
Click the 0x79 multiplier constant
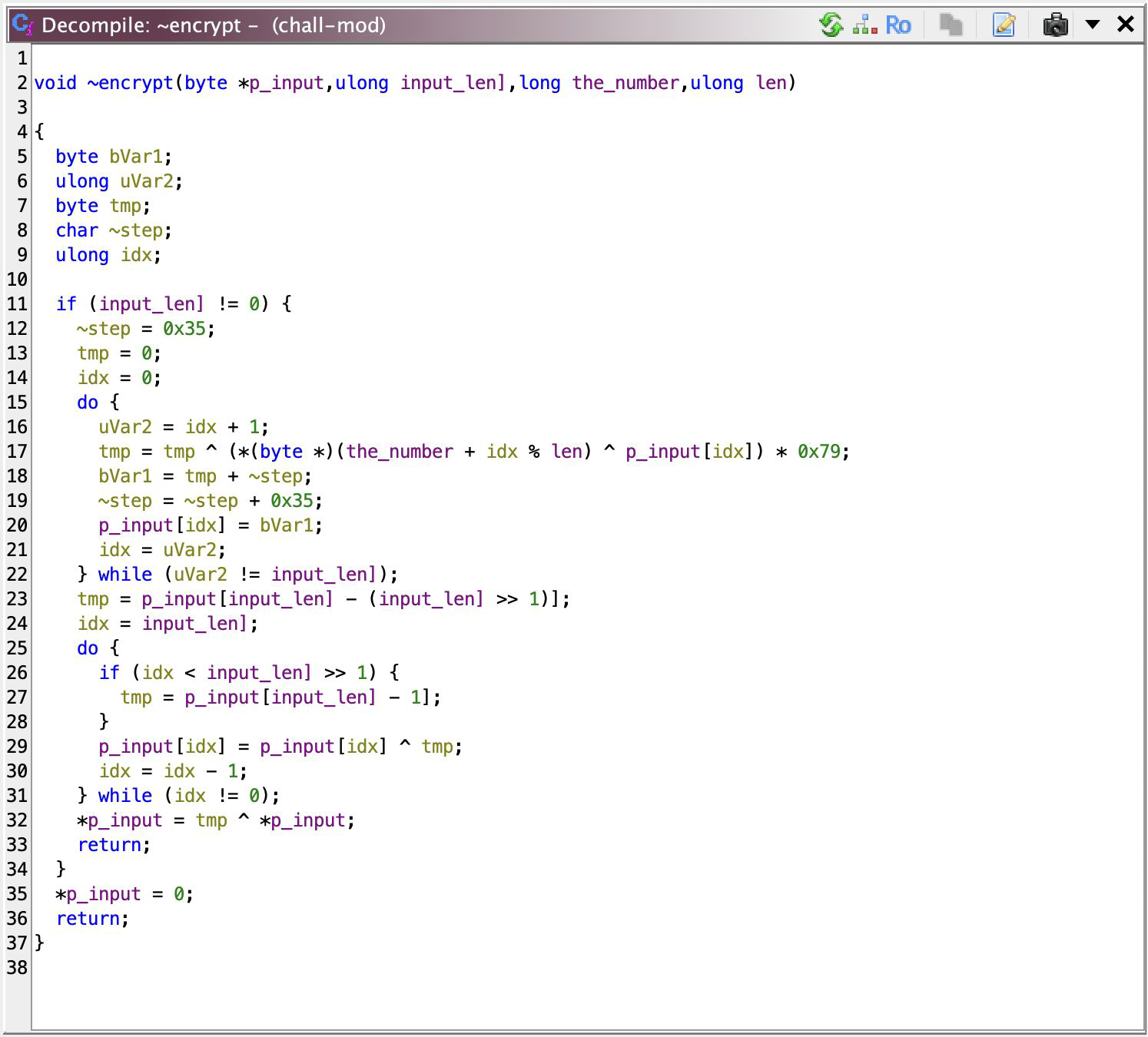tap(819, 452)
